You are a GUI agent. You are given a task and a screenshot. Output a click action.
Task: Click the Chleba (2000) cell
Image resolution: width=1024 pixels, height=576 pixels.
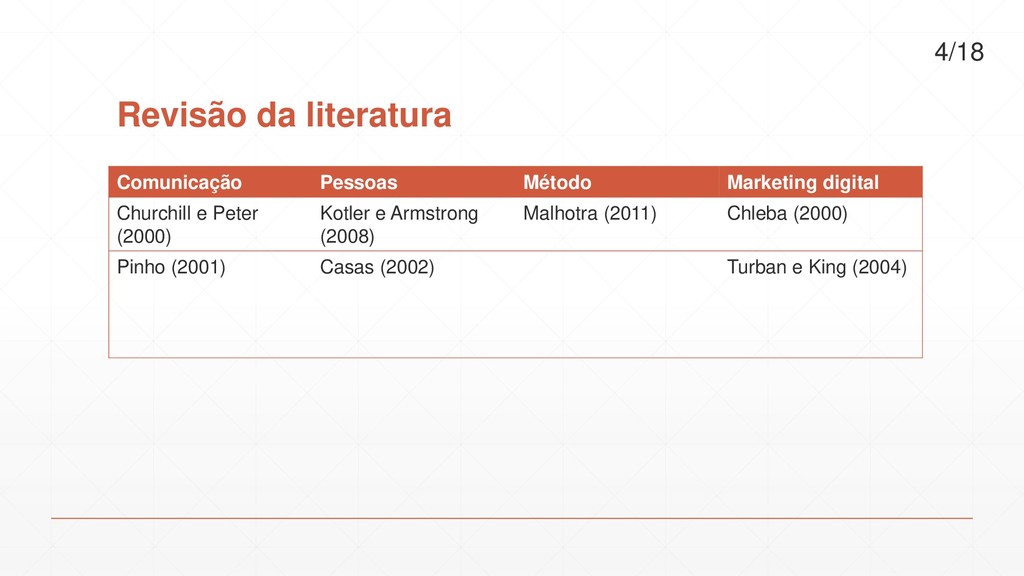[821, 224]
